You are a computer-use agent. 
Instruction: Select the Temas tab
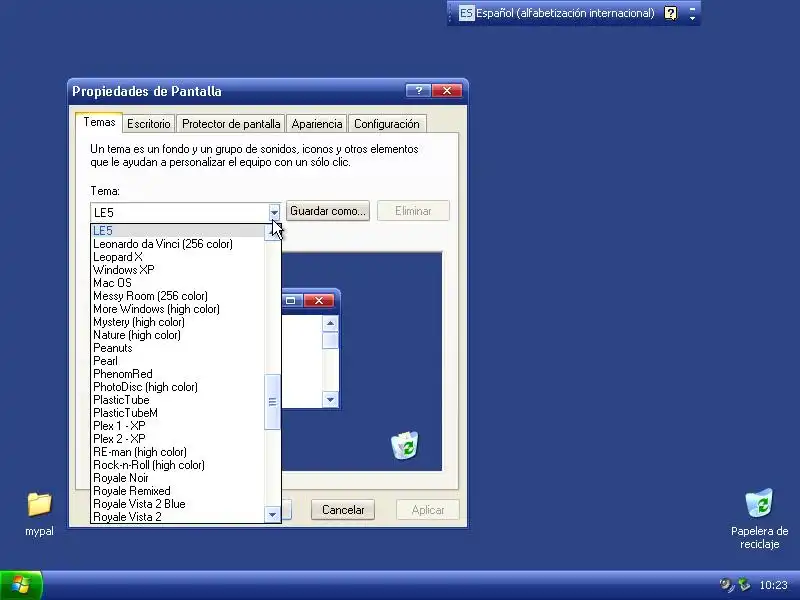[x=99, y=122]
